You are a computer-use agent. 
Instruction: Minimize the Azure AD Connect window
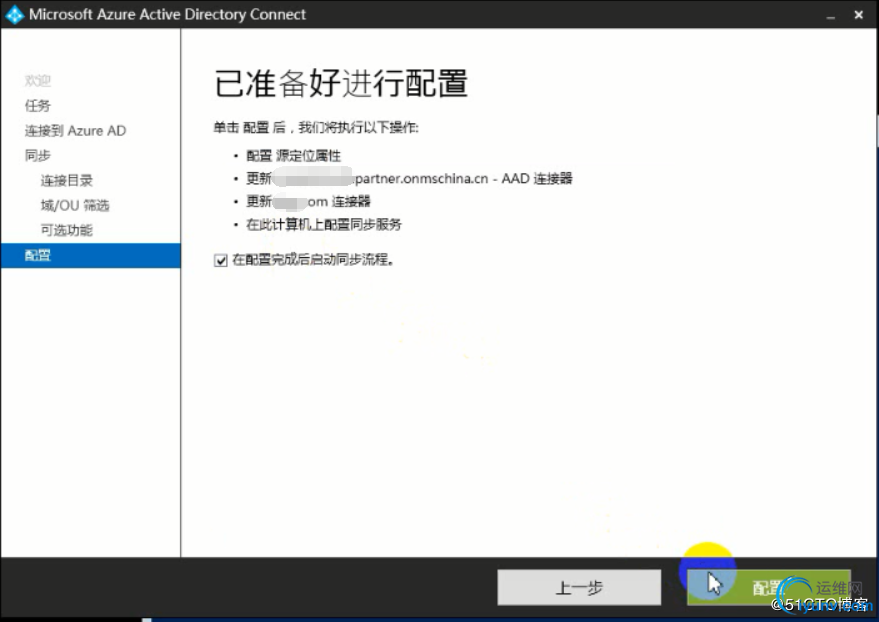coord(831,16)
